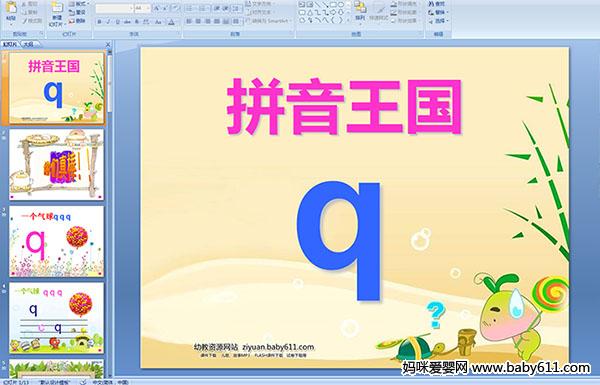600x385 pixels.
Task: Click the ziyuan.baby611.com text on slide
Action: coord(278,347)
